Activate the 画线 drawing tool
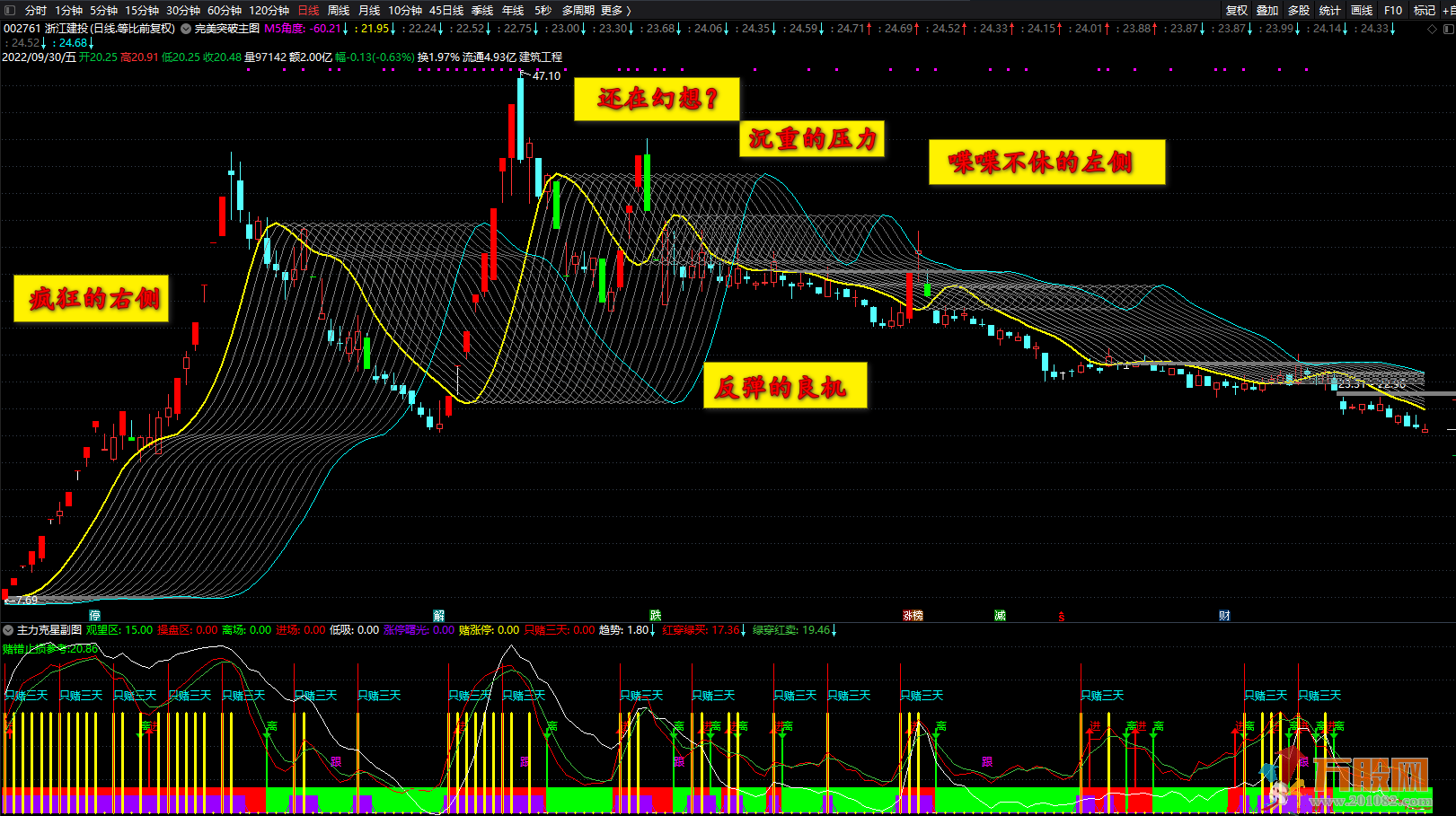This screenshot has width=1456, height=816. pos(1362,10)
